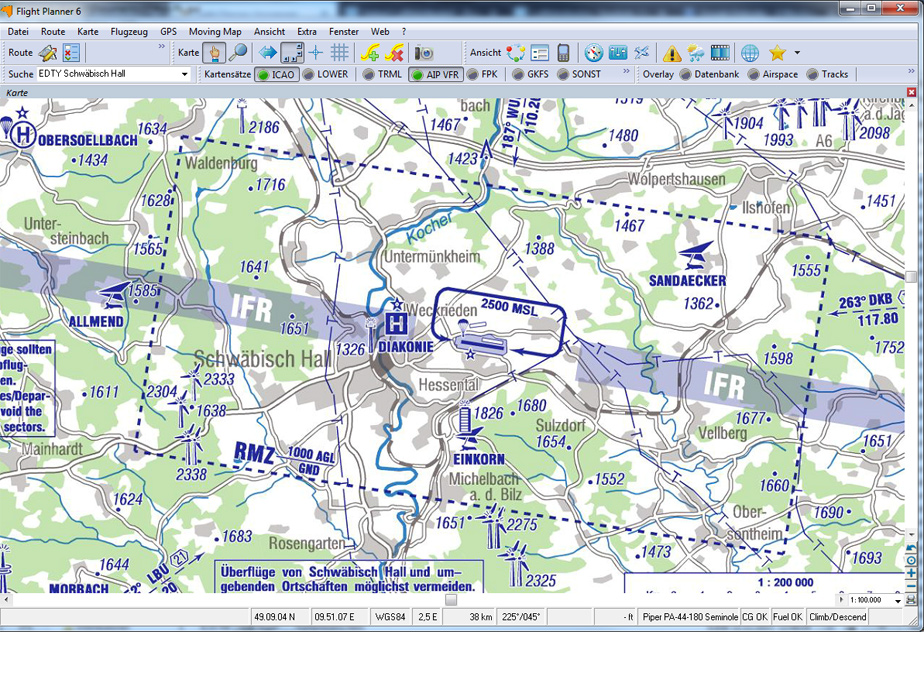The height and width of the screenshot is (700, 924).
Task: Open the Fenster menu
Action: [344, 32]
